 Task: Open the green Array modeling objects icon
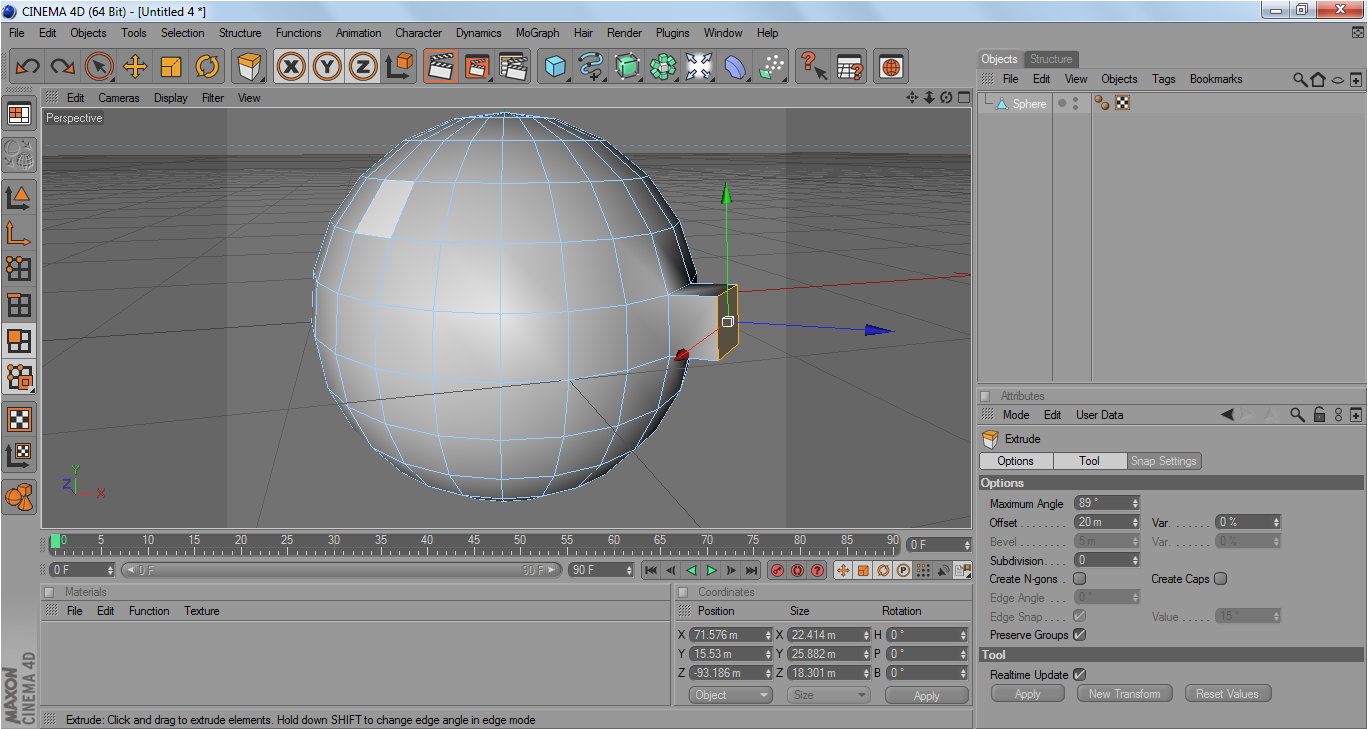point(663,67)
